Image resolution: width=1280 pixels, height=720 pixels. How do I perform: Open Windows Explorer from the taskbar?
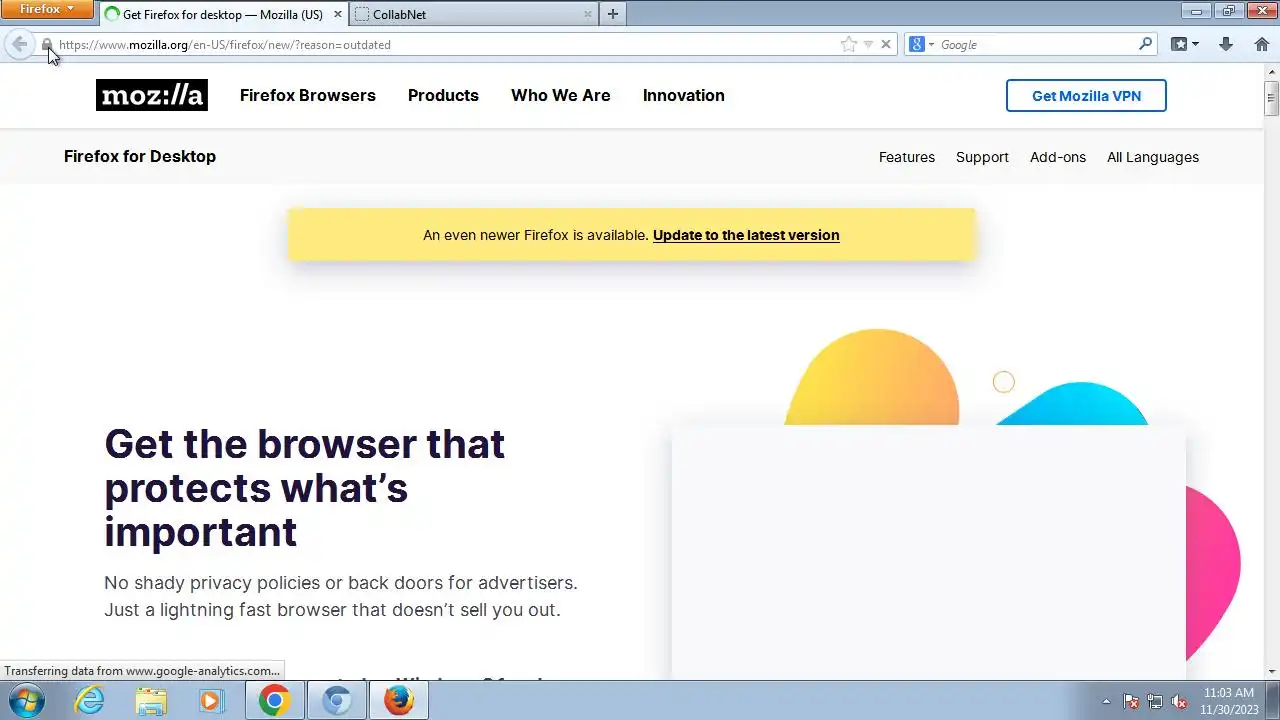[x=151, y=700]
